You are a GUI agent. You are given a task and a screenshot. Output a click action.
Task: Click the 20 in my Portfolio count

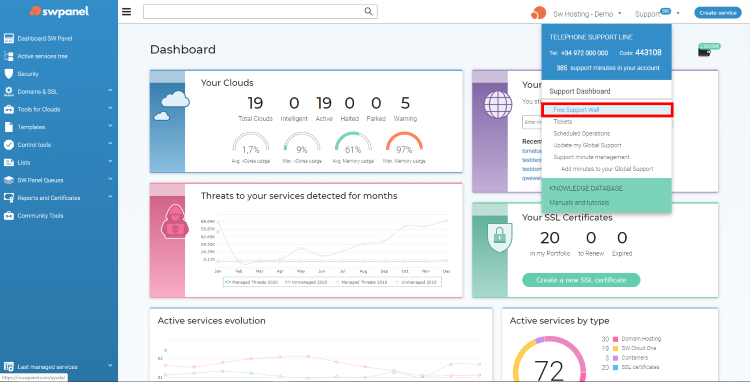[550, 238]
